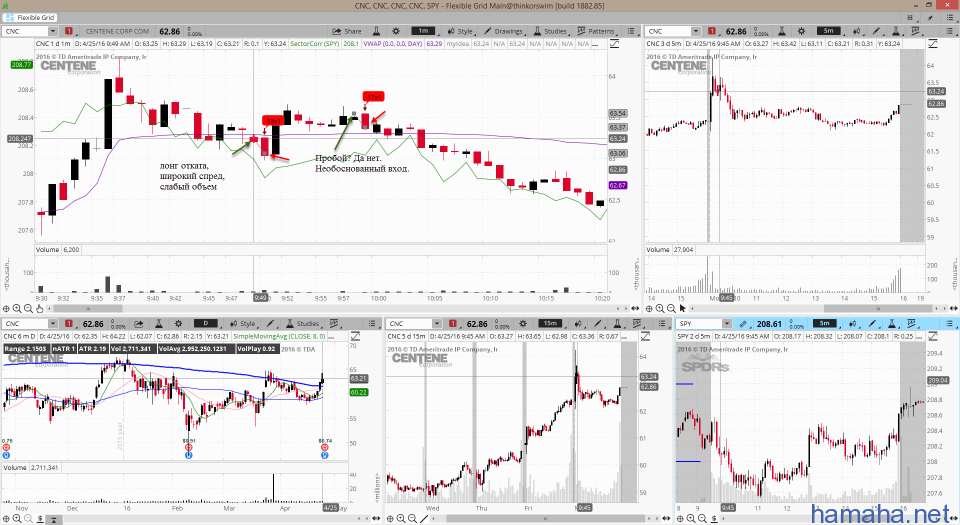Image resolution: width=960 pixels, height=525 pixels.
Task: Open the Patterns menu in main chart
Action: click(595, 31)
